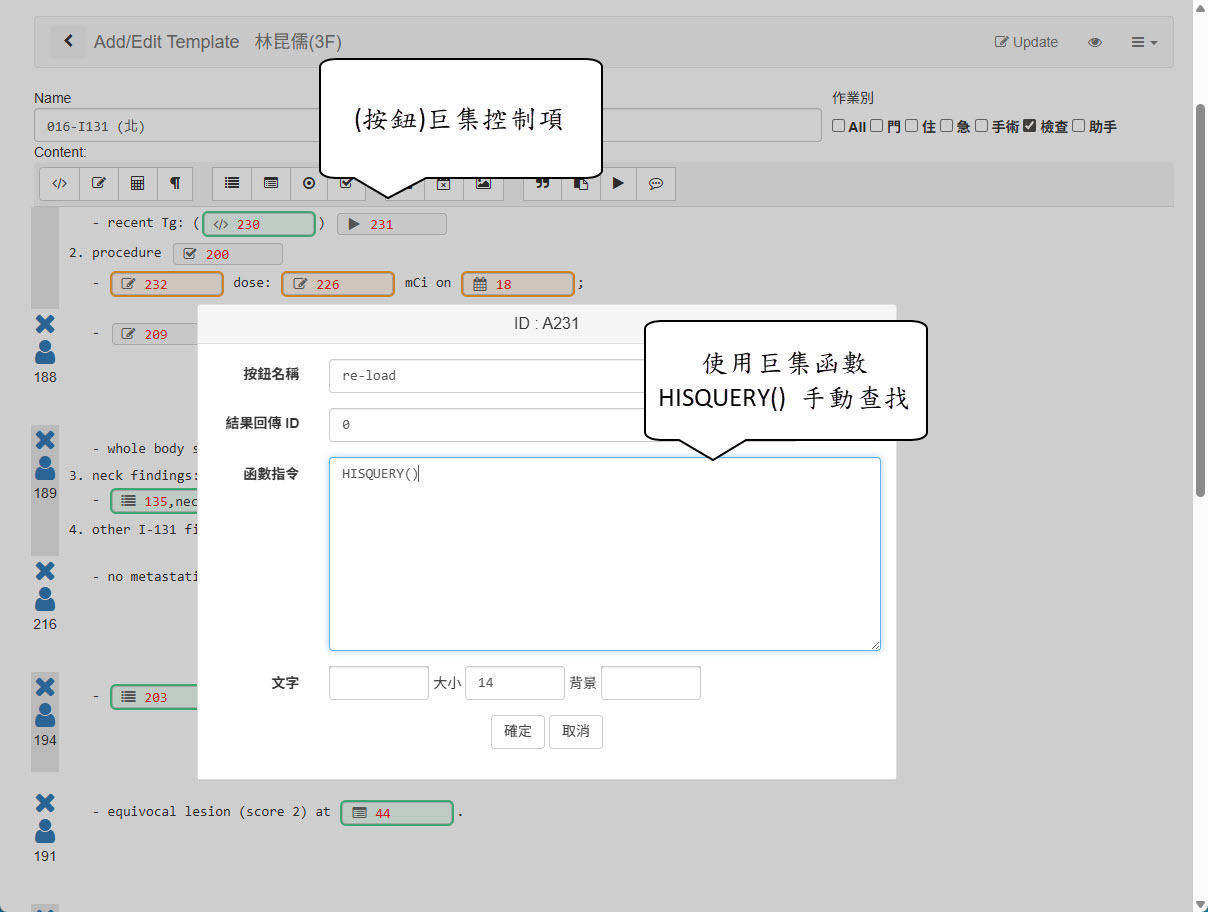The image size is (1208, 912).
Task: Click the comment bubble toolbar icon
Action: click(656, 184)
